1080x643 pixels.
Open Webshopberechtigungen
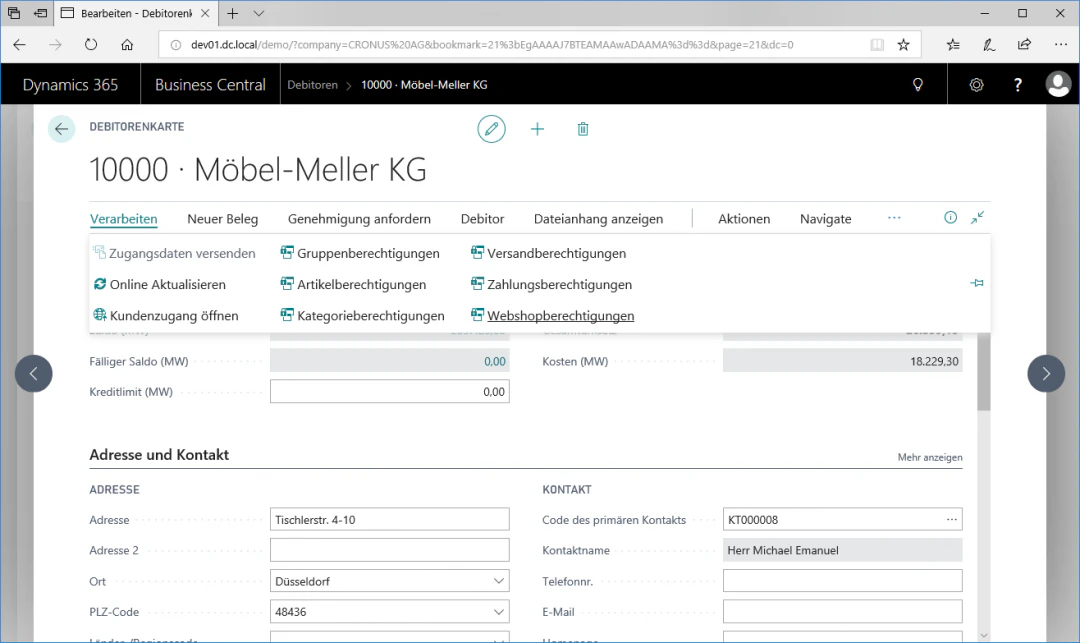(552, 316)
